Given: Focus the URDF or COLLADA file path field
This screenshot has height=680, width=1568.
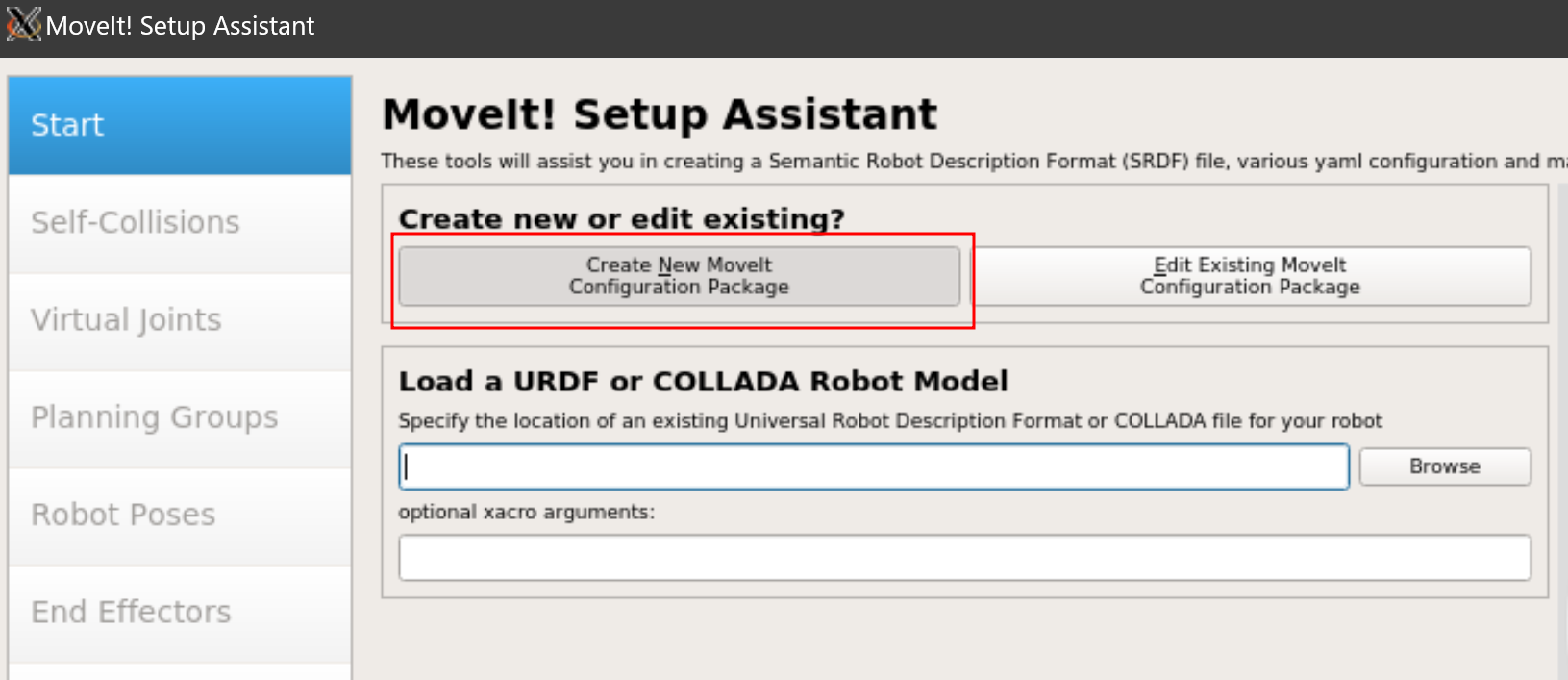Looking at the screenshot, I should [x=874, y=467].
